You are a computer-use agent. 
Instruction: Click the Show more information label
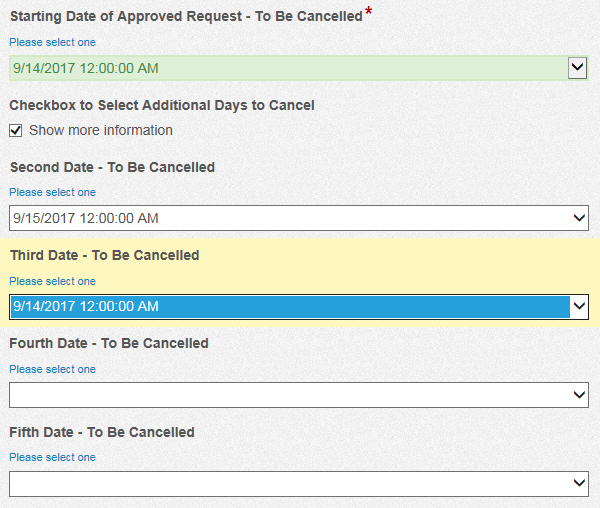tap(101, 130)
